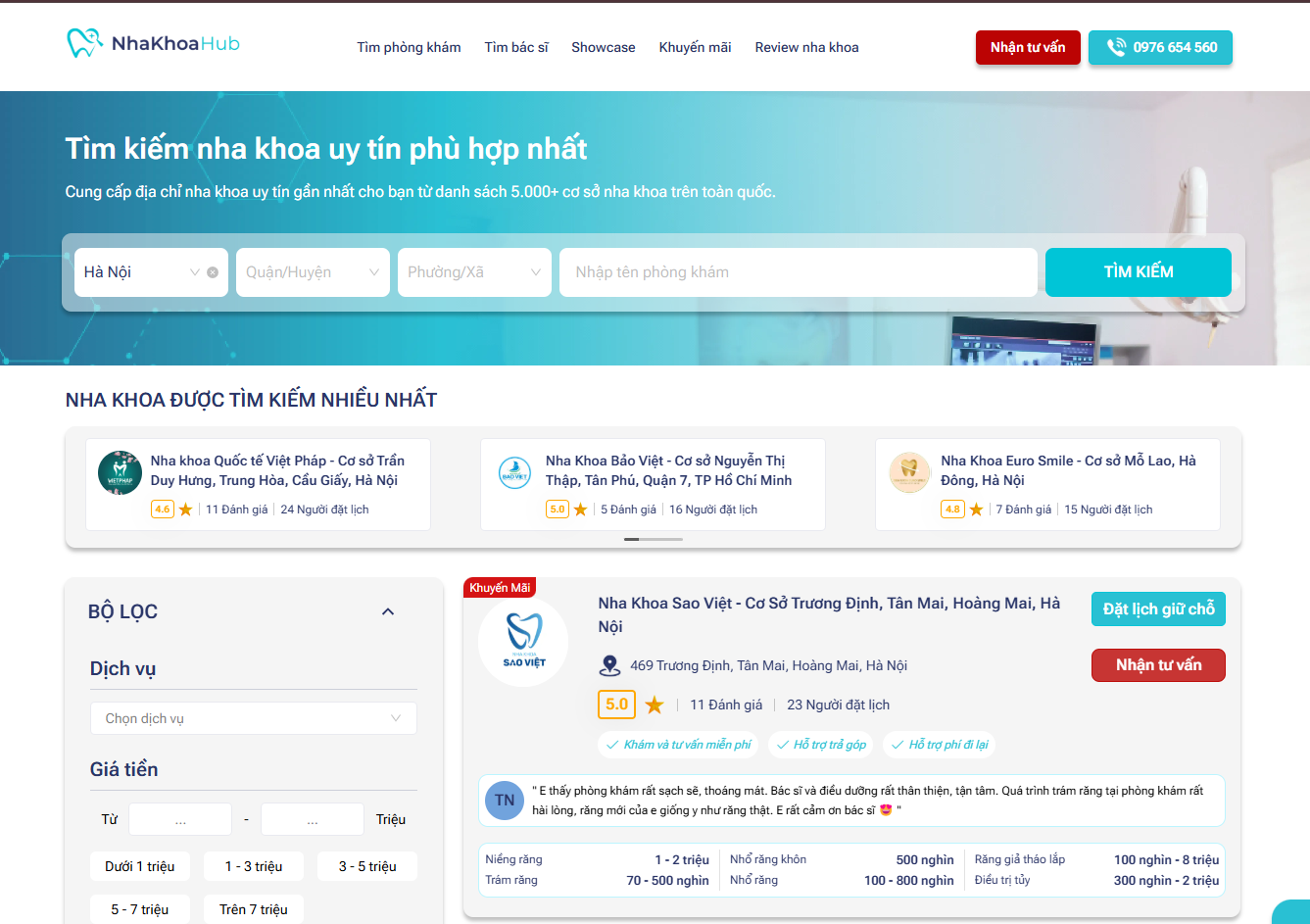Viewport: 1310px width, 924px height.
Task: Focus the Nhập tên phòng khám field
Action: [x=799, y=272]
